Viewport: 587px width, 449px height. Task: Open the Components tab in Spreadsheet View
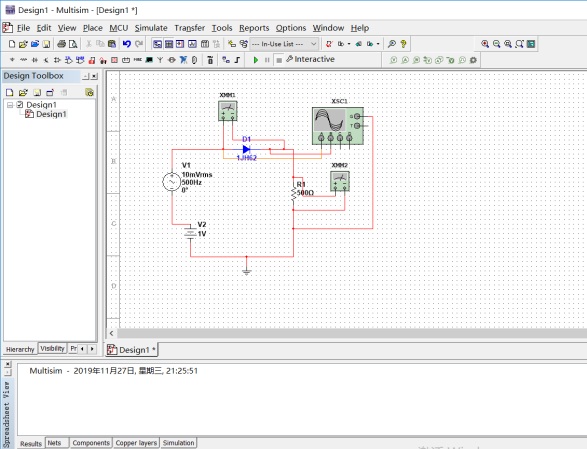[x=91, y=443]
